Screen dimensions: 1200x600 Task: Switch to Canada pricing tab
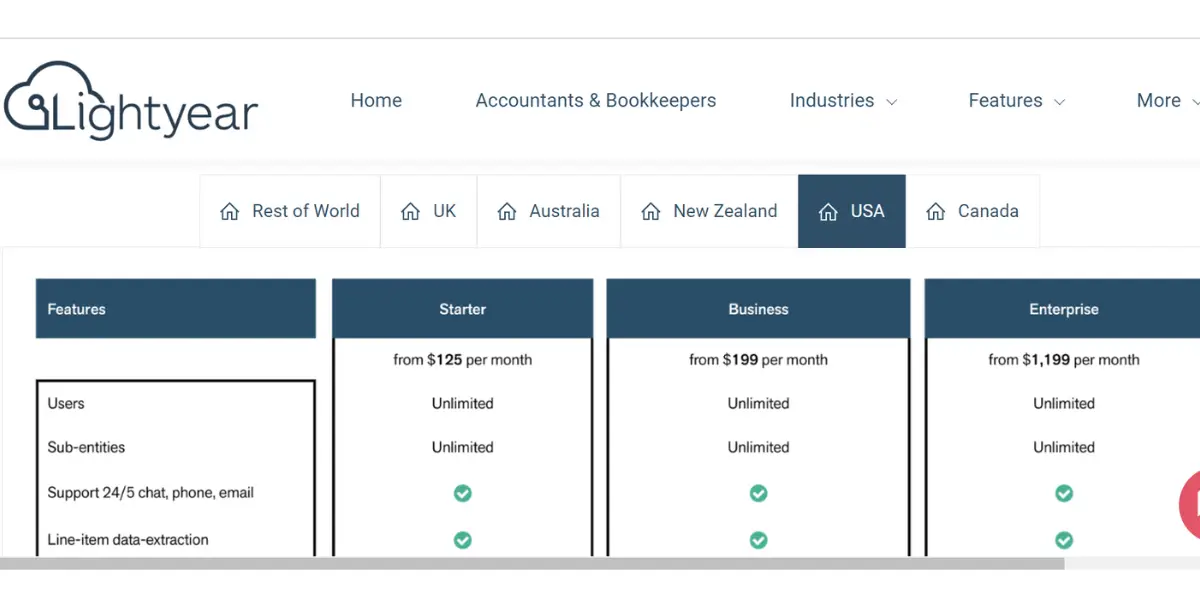click(973, 211)
